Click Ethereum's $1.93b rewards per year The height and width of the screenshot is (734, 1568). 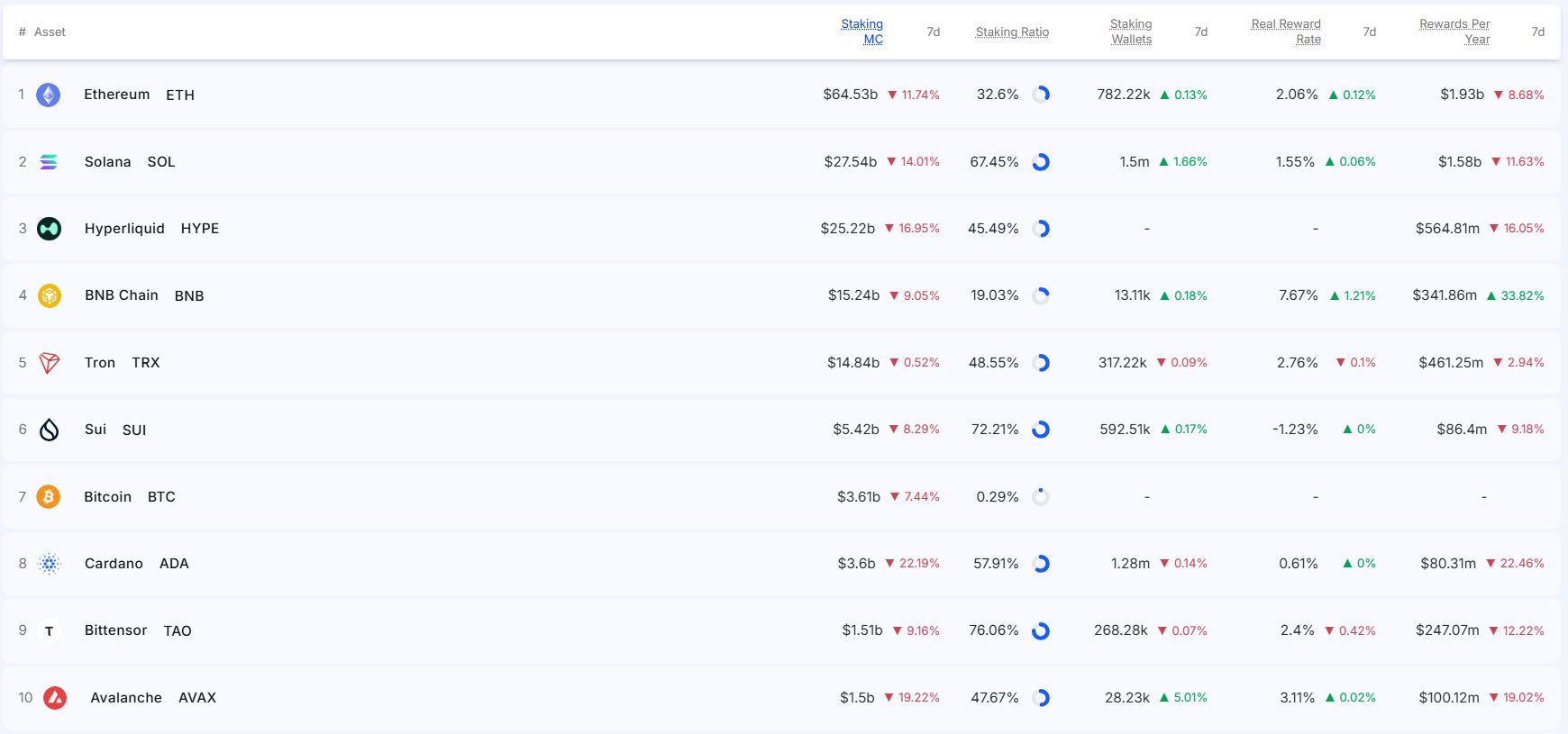(x=1463, y=95)
